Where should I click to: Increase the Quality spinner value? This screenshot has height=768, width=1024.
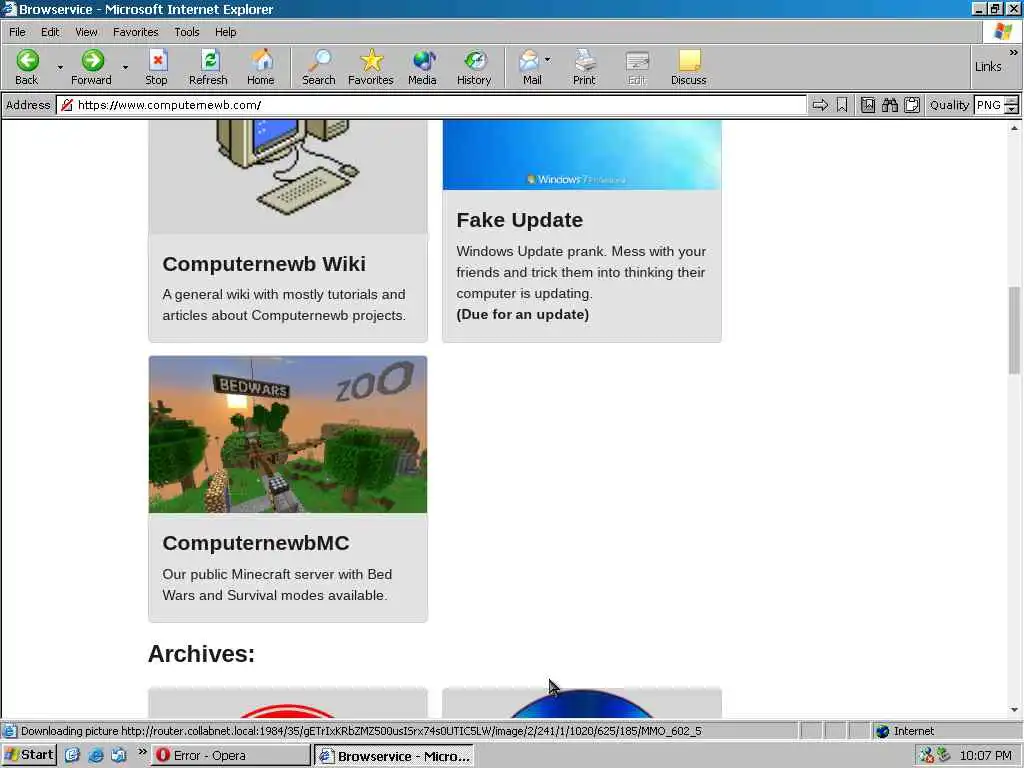click(x=1012, y=101)
